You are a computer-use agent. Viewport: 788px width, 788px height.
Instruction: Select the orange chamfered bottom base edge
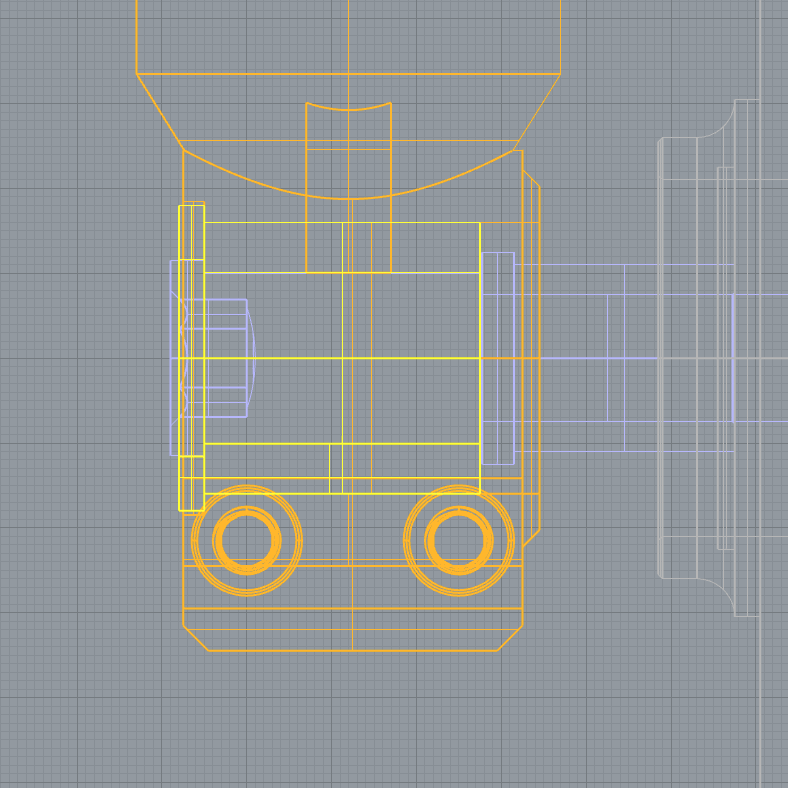pos(350,650)
